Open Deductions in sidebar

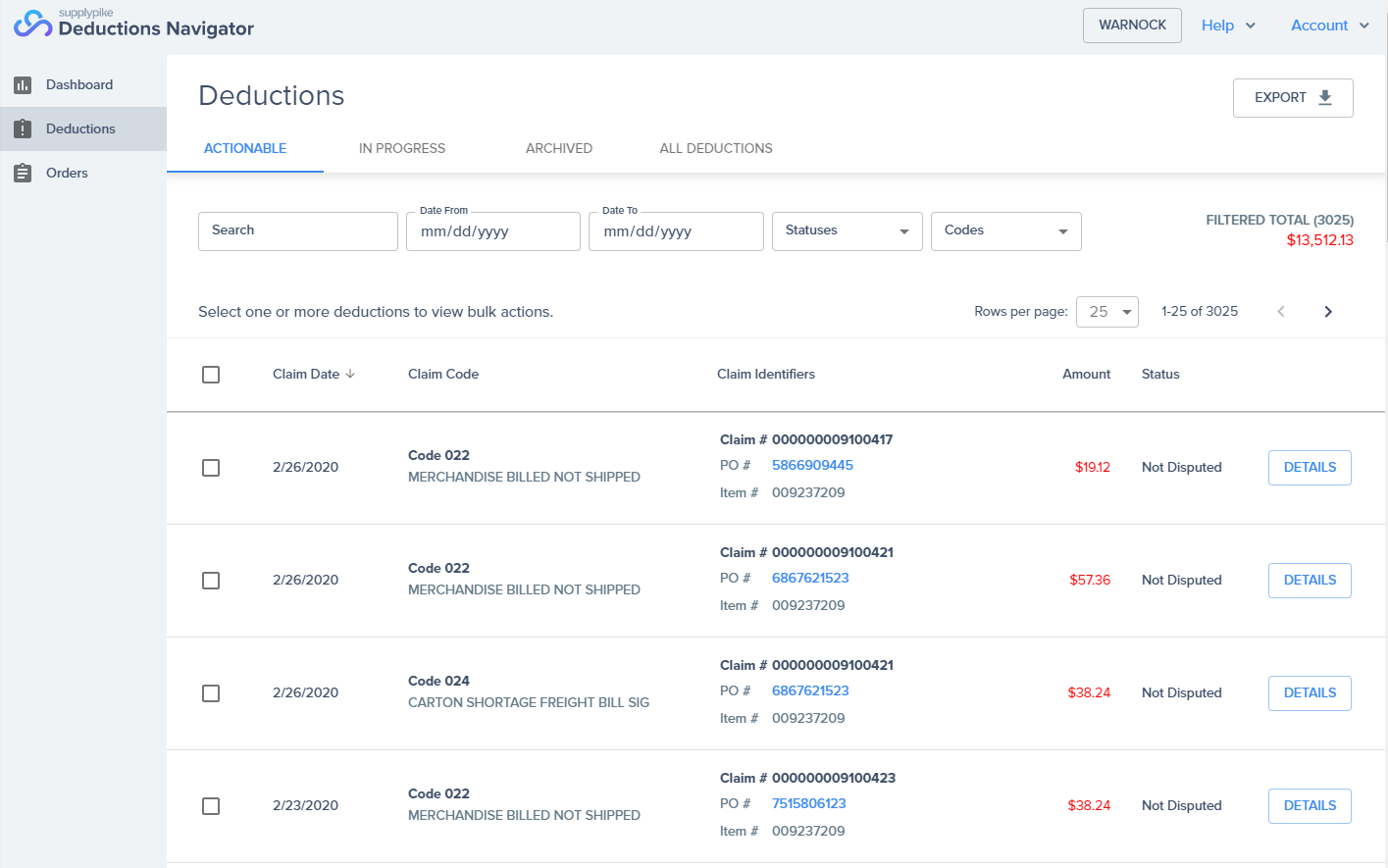[x=83, y=128]
